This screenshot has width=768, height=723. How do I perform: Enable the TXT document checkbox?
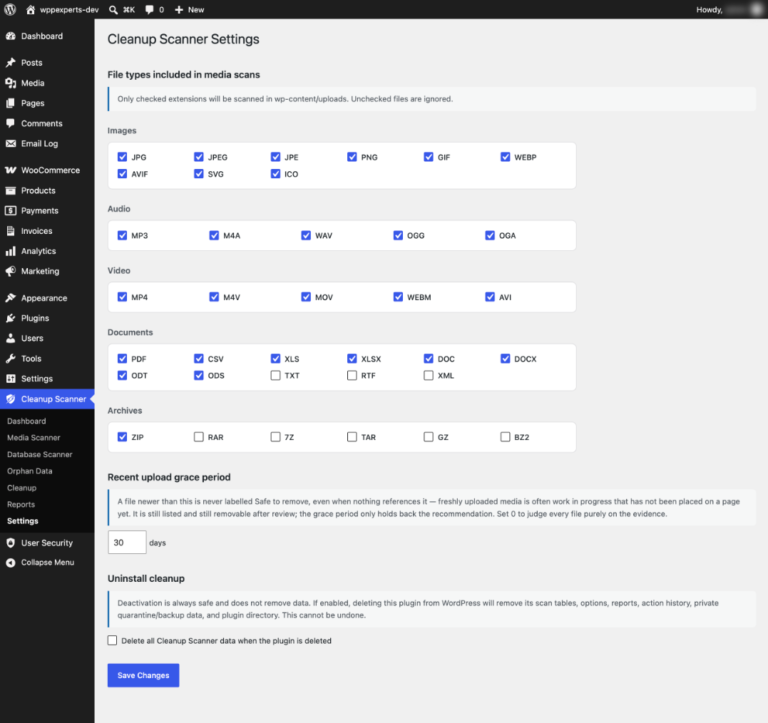275,375
